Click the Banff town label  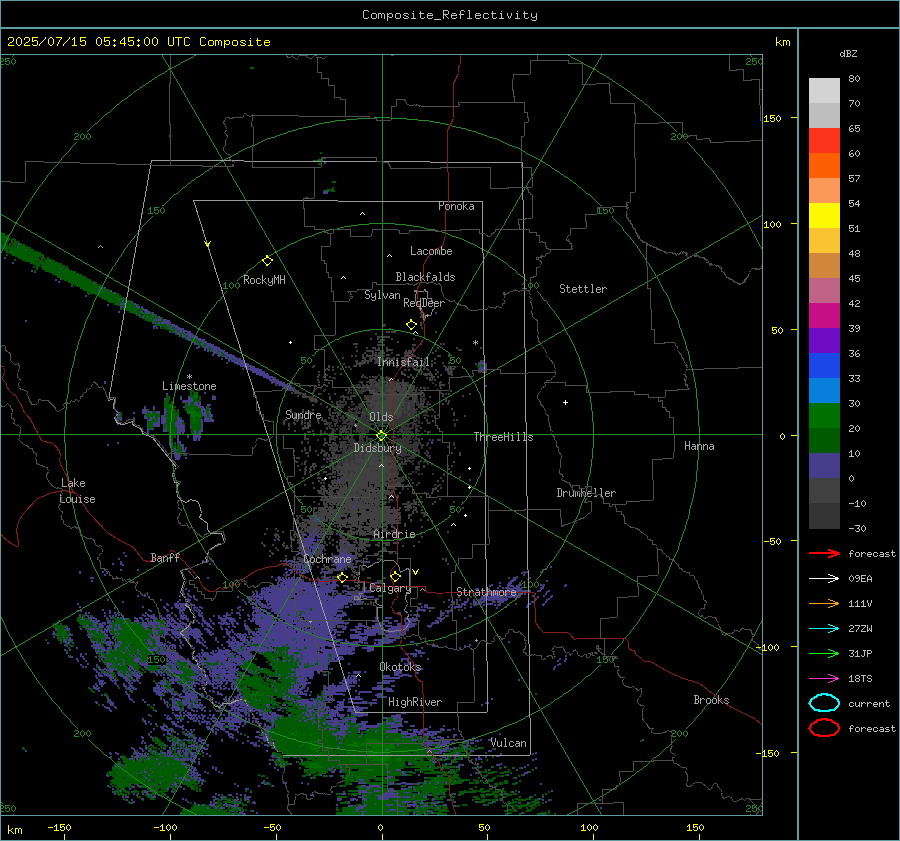[x=165, y=557]
